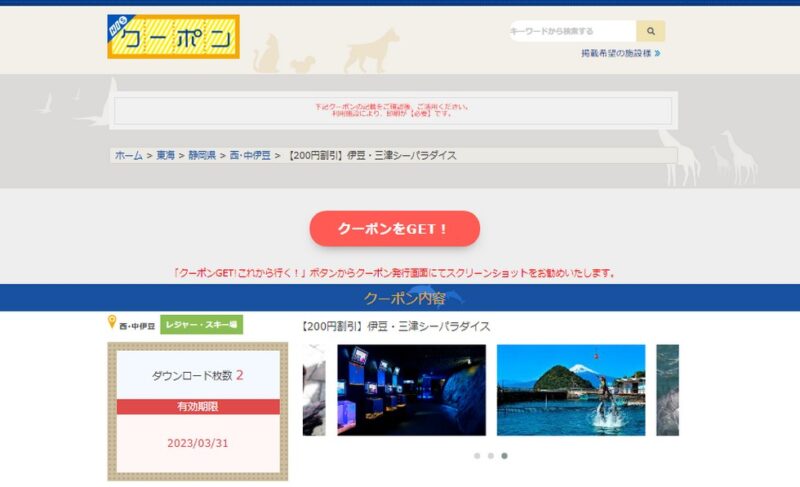Image resolution: width=800 pixels, height=487 pixels.
Task: Click the partially visible right carousel image
Action: [667, 390]
